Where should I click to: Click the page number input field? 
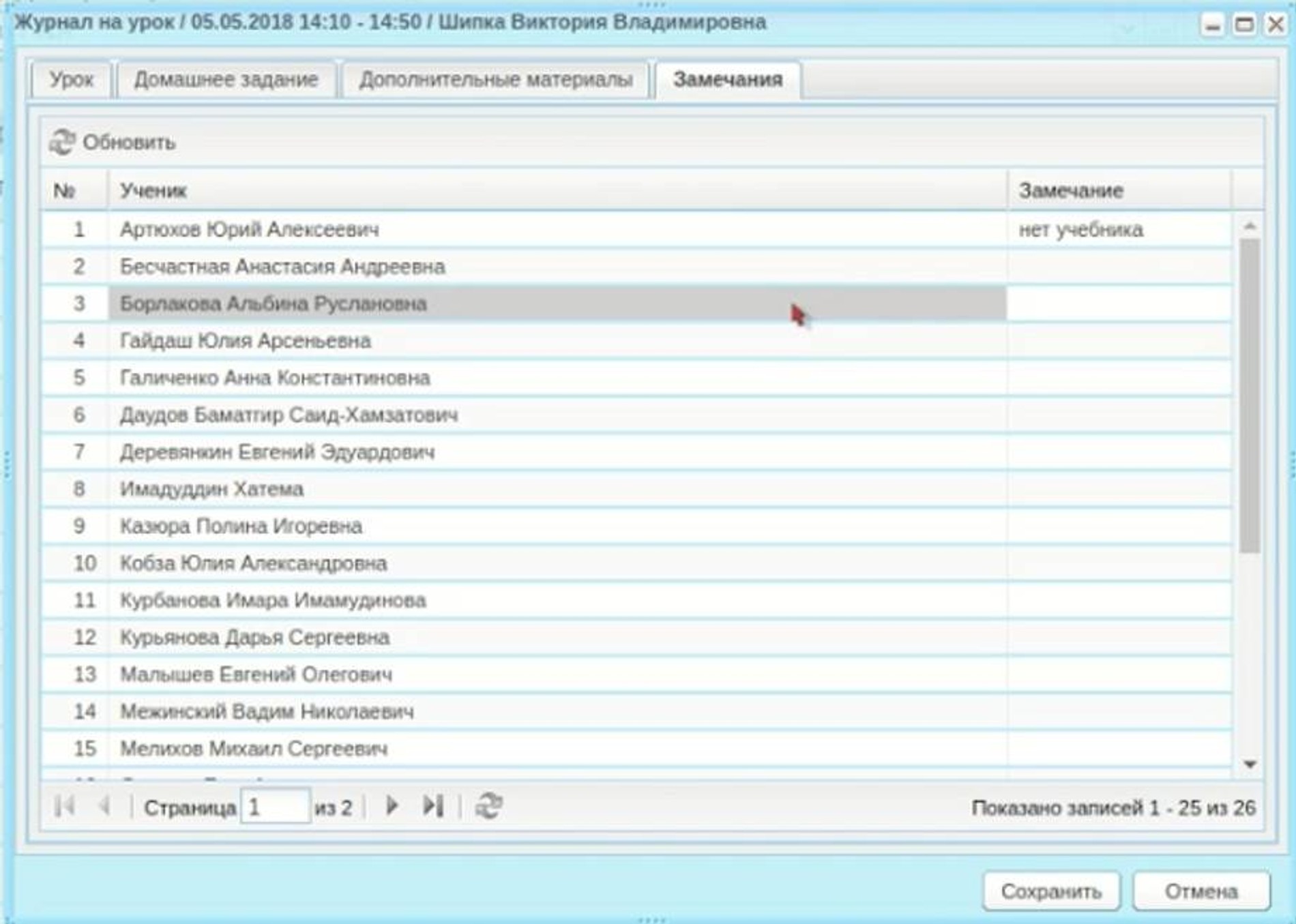point(275,807)
